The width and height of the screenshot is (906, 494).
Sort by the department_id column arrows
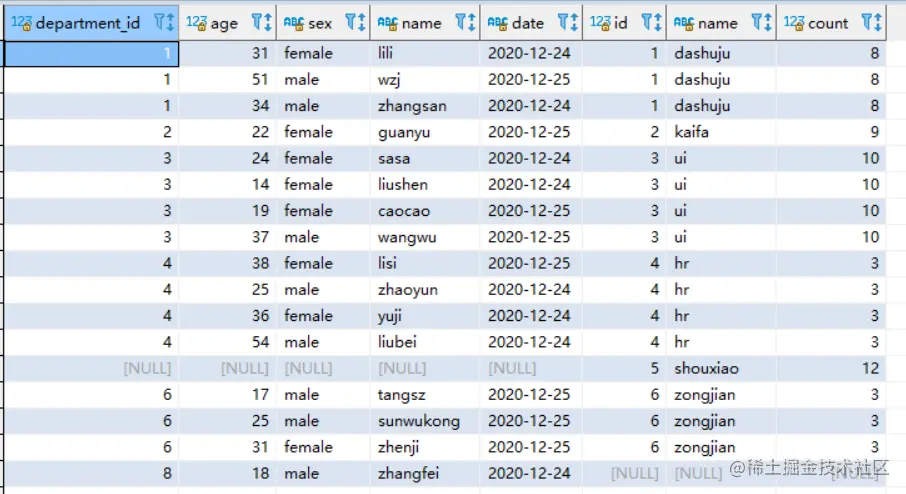point(170,23)
